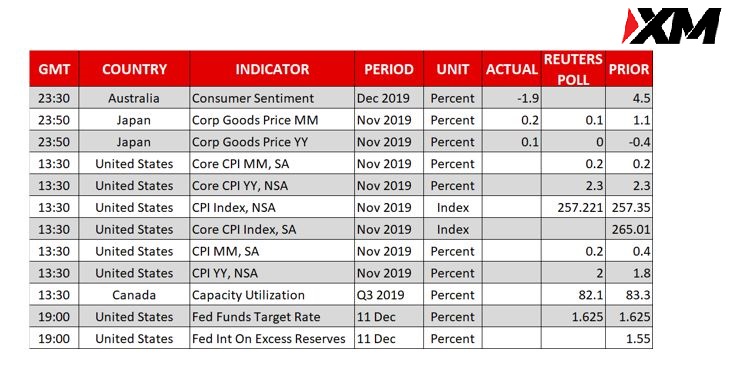Click the Fed Funds Target Rate cell
The height and width of the screenshot is (373, 730).
click(x=272, y=317)
